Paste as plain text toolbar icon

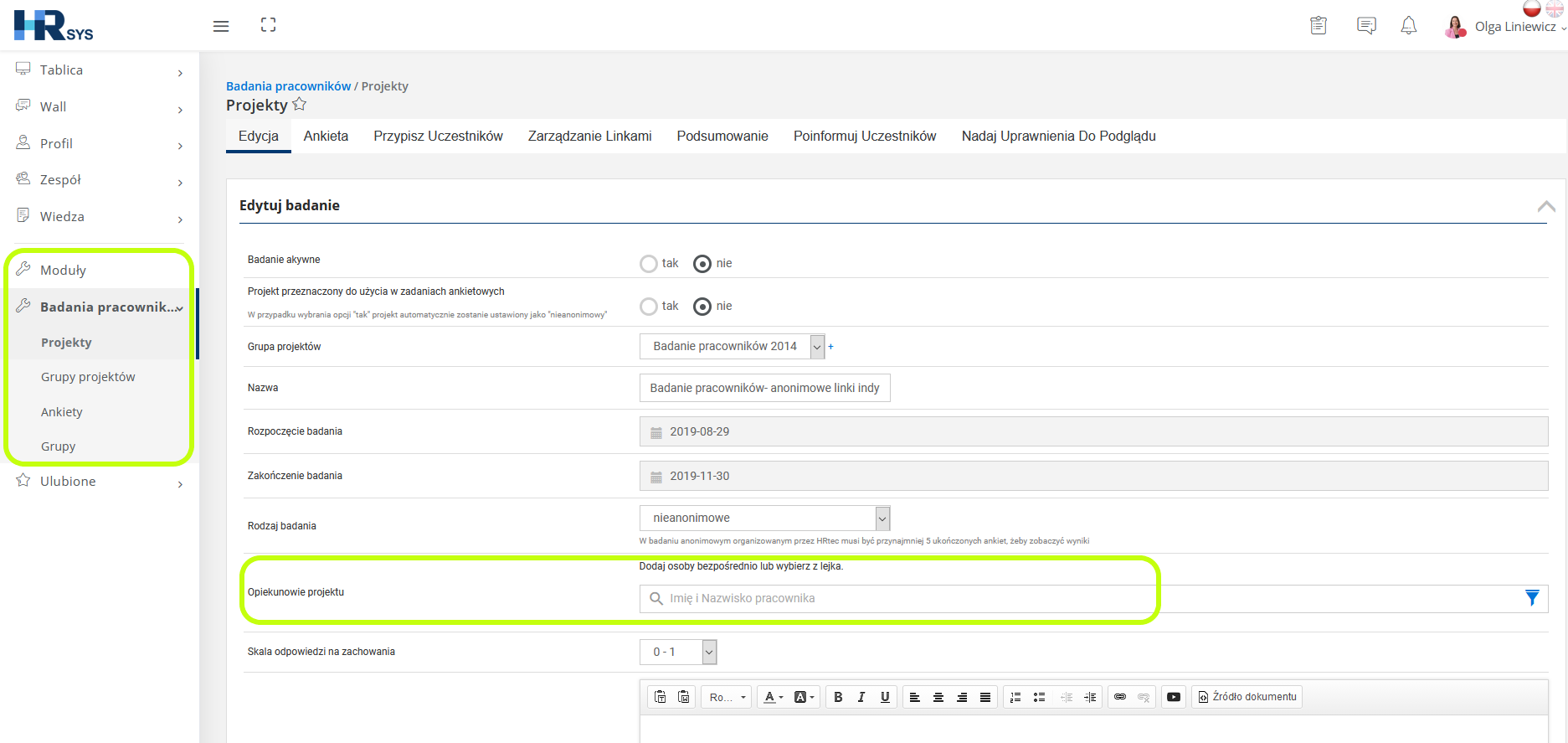(x=661, y=697)
